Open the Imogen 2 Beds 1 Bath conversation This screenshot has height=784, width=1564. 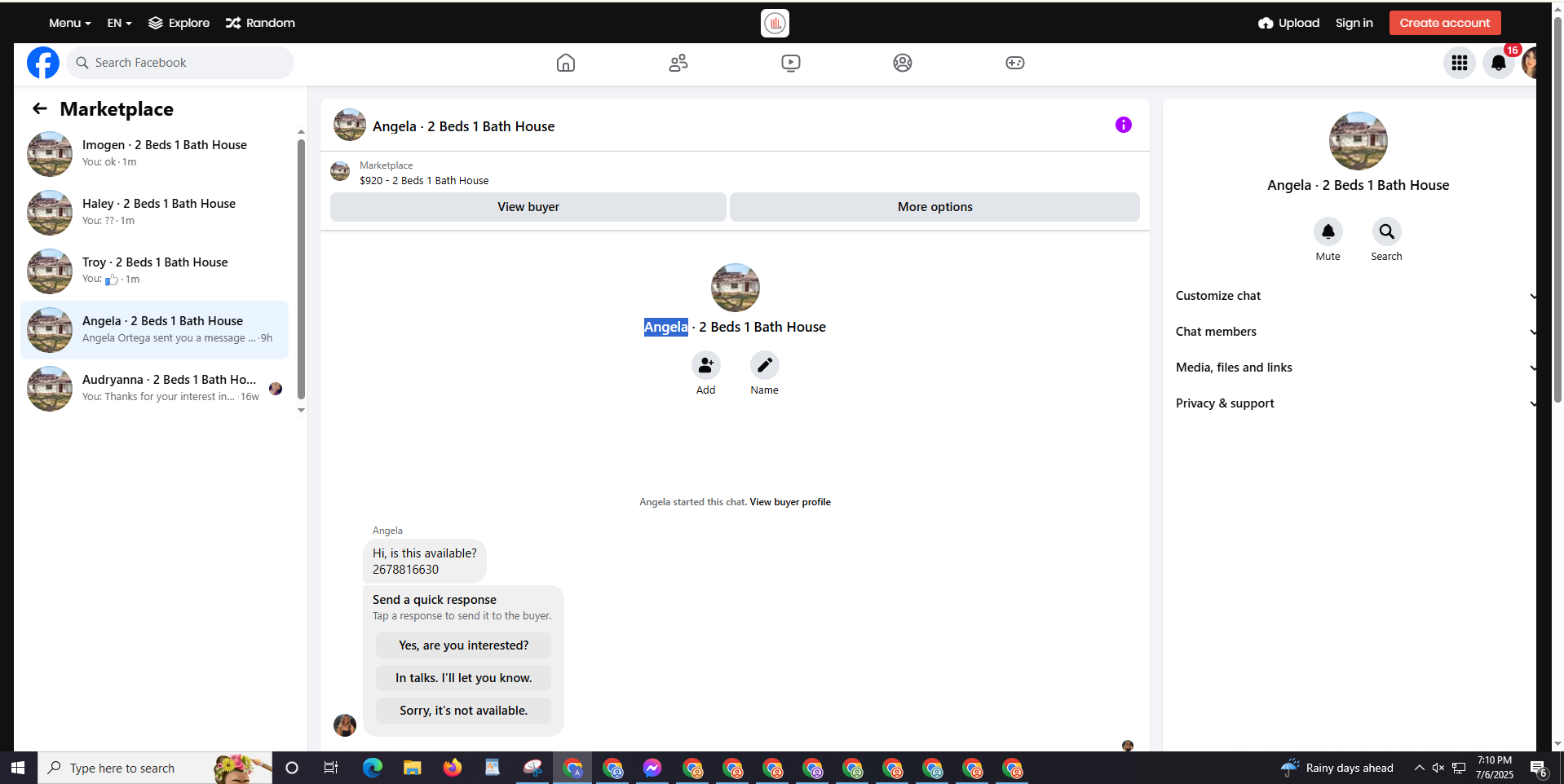tap(155, 154)
